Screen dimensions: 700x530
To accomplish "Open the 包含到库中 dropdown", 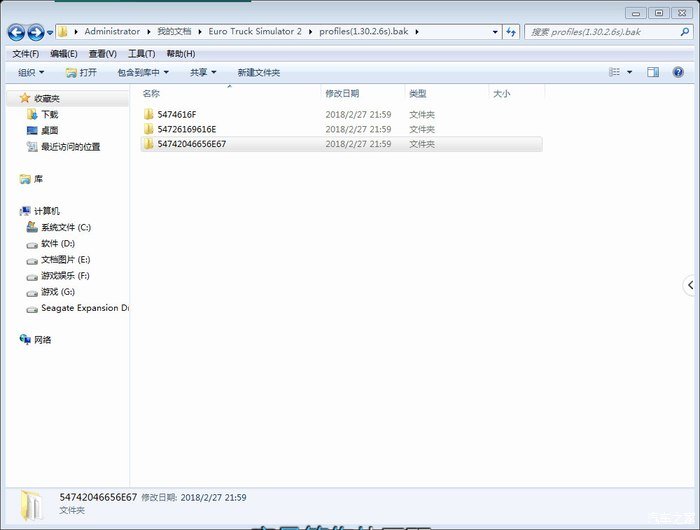I will tap(143, 72).
